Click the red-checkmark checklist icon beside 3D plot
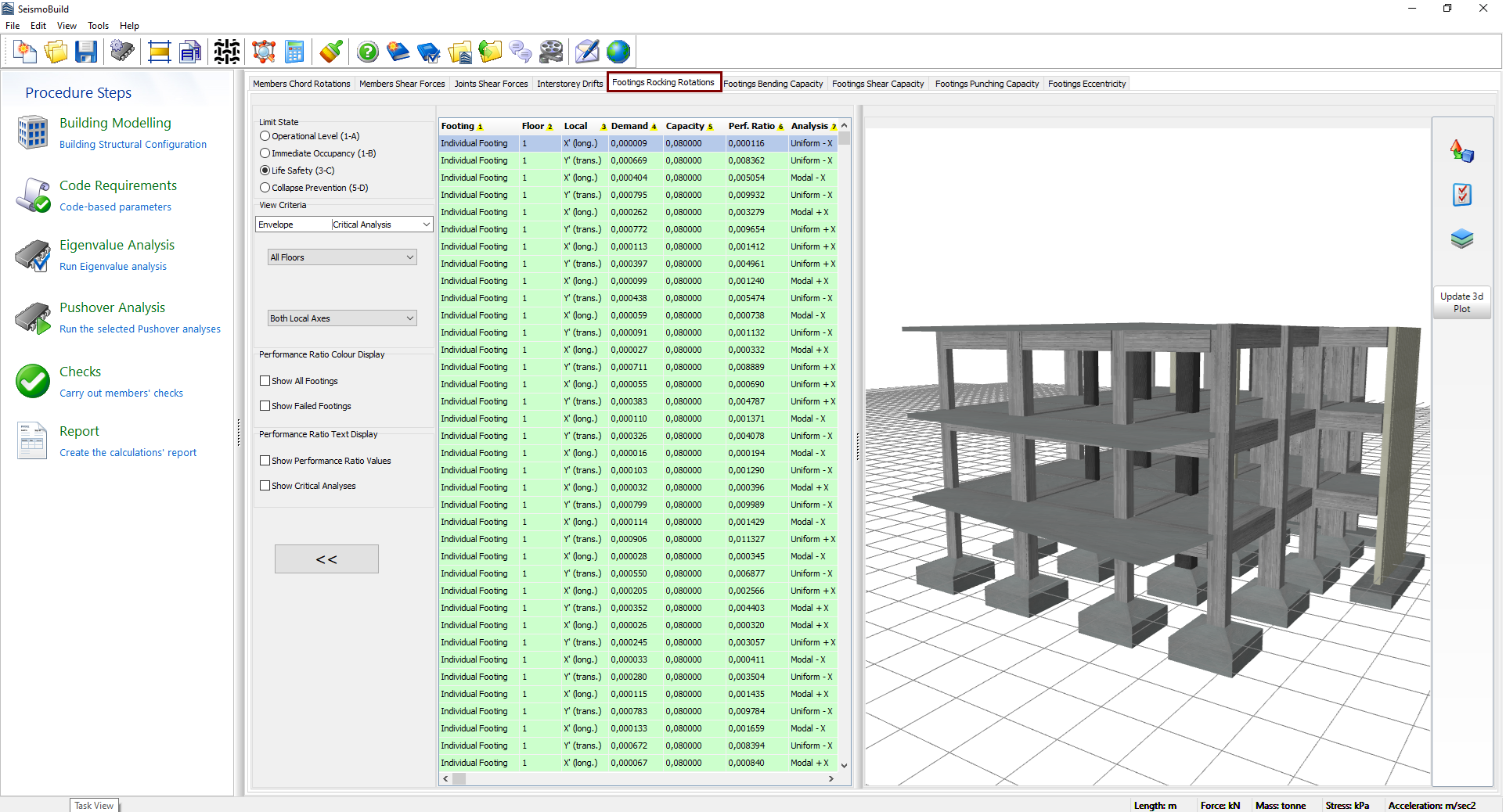Screen dimensions: 1506x812 pos(1461,195)
